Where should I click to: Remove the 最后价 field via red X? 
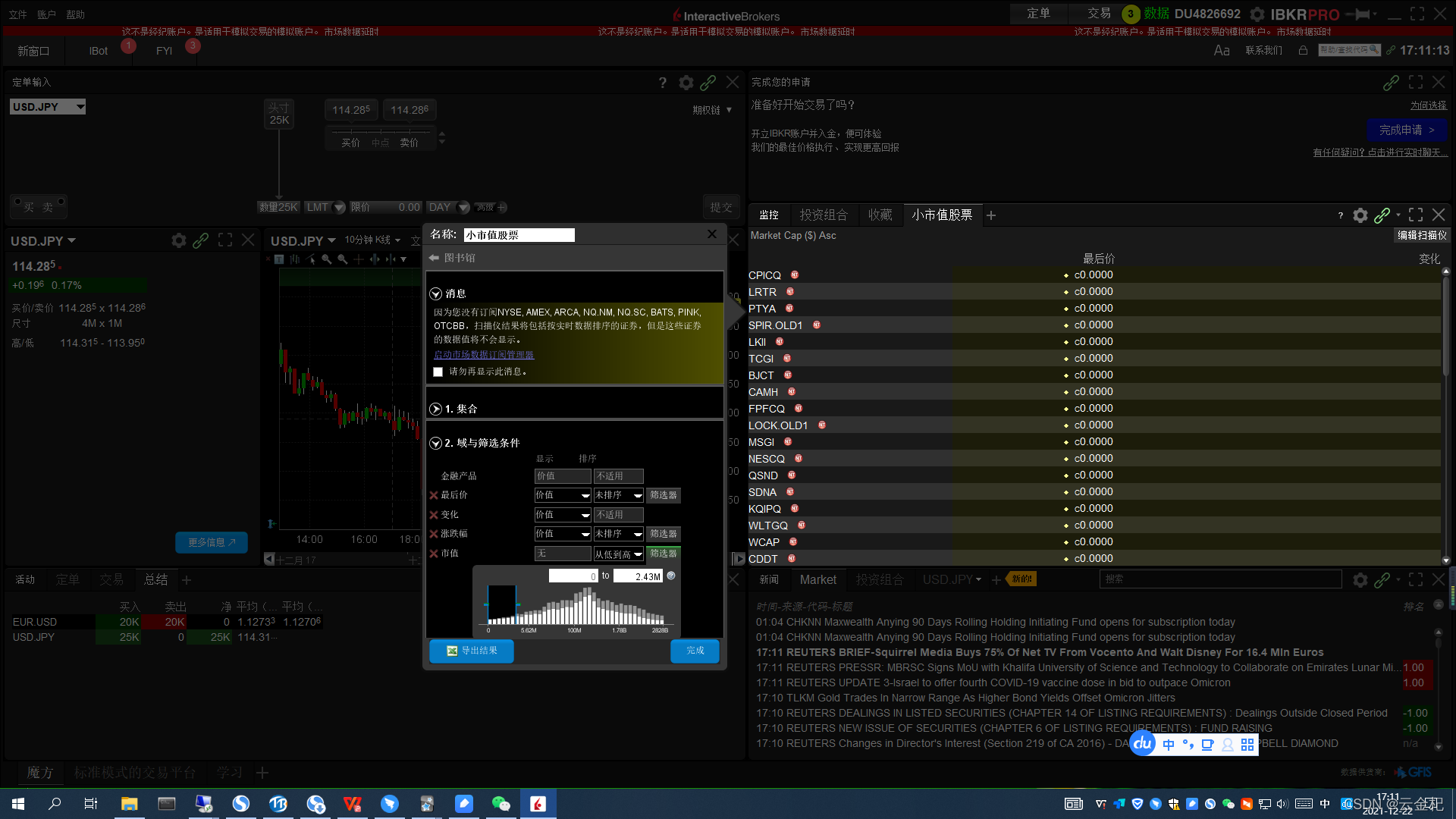point(434,495)
